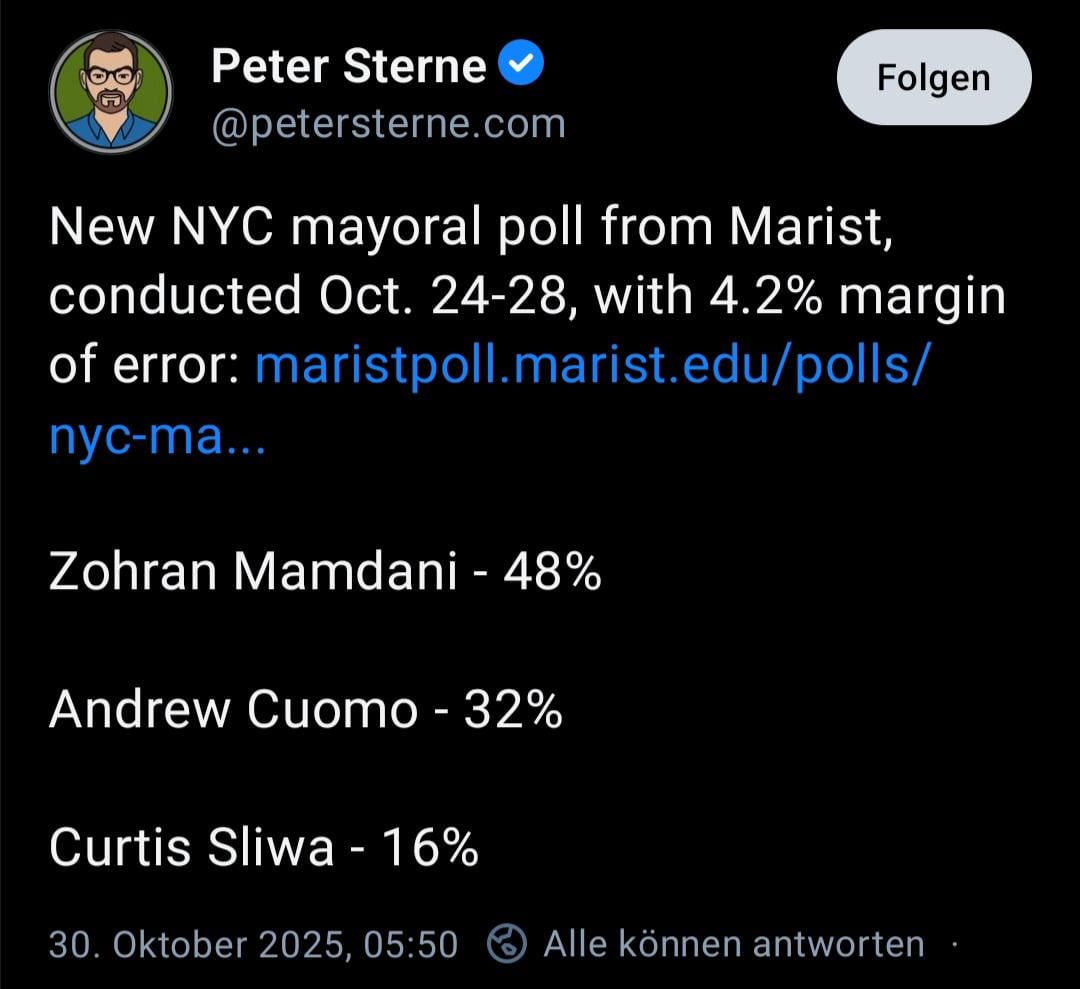Tap the Peter Sterne display name

[x=349, y=67]
